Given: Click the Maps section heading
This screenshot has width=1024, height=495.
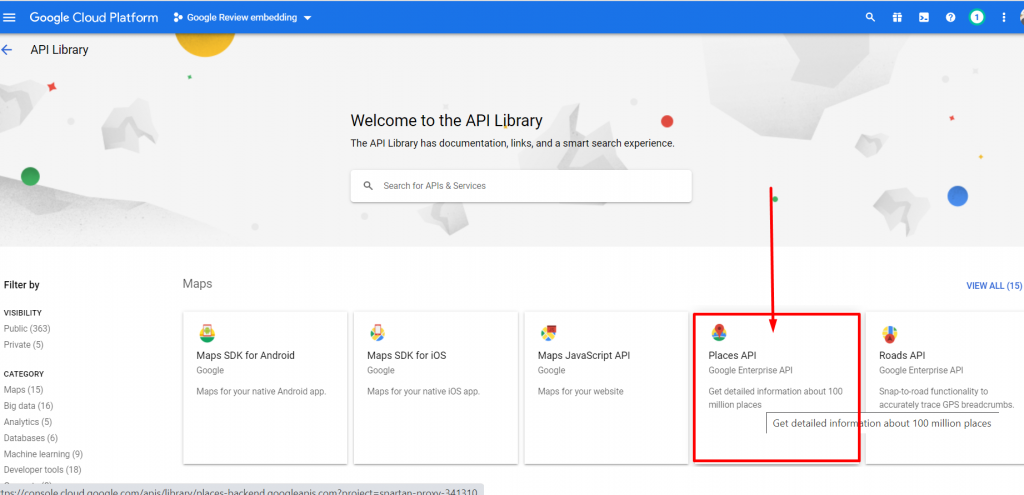Looking at the screenshot, I should point(197,284).
